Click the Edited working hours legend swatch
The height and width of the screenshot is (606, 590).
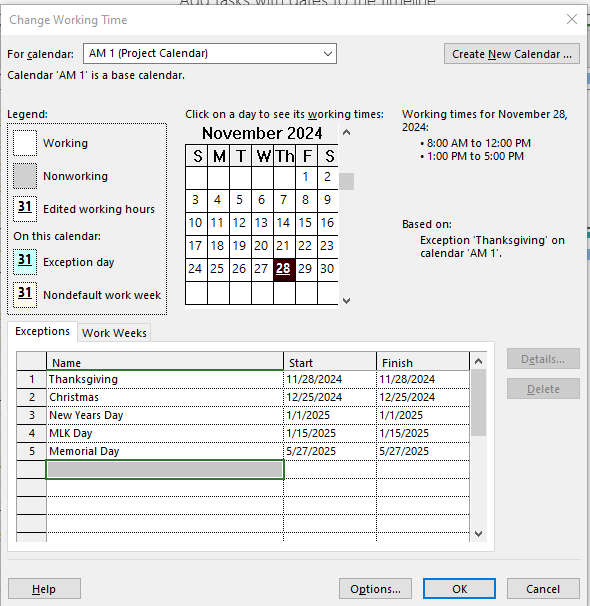tap(25, 209)
